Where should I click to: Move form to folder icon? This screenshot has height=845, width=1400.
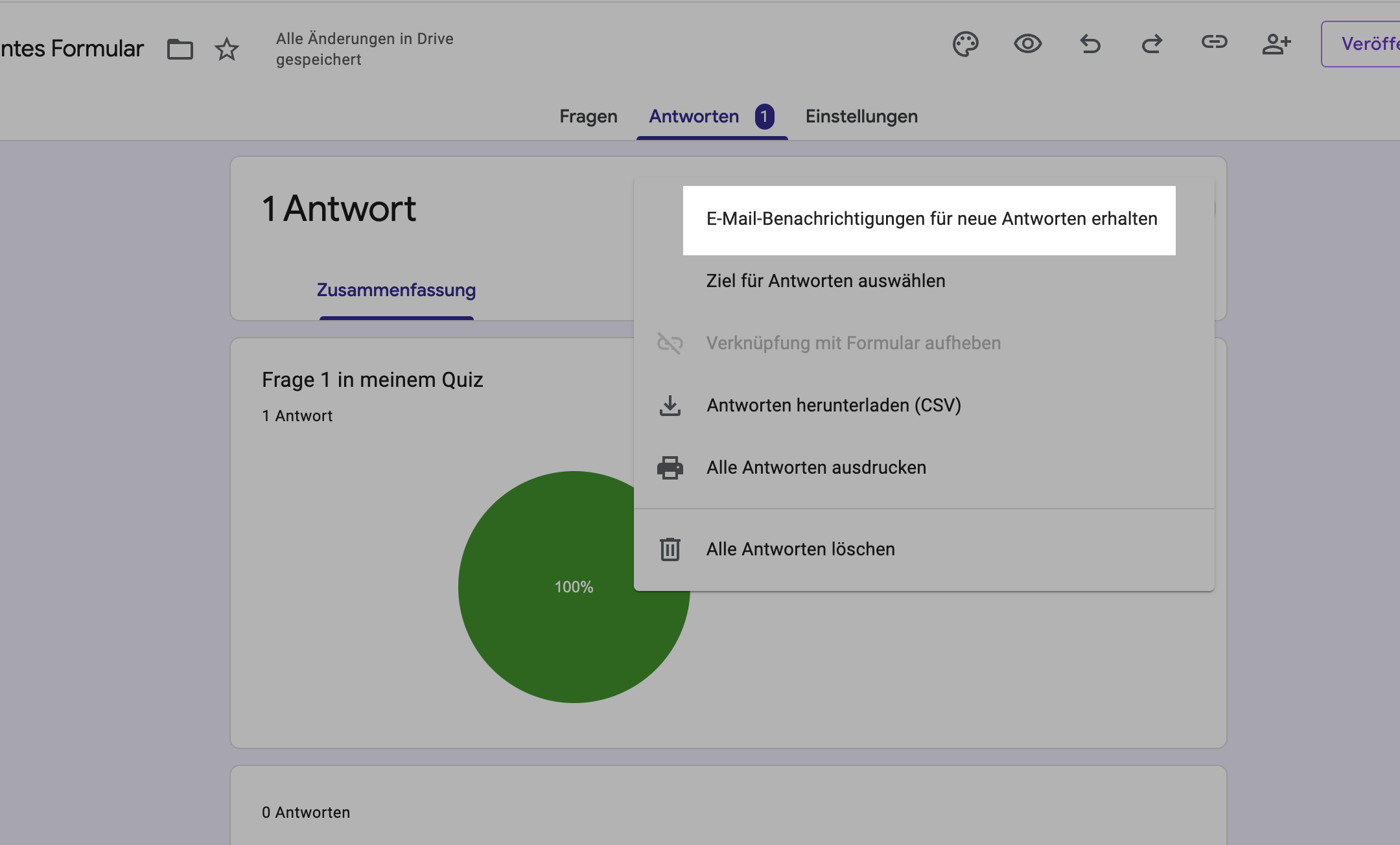click(x=180, y=49)
